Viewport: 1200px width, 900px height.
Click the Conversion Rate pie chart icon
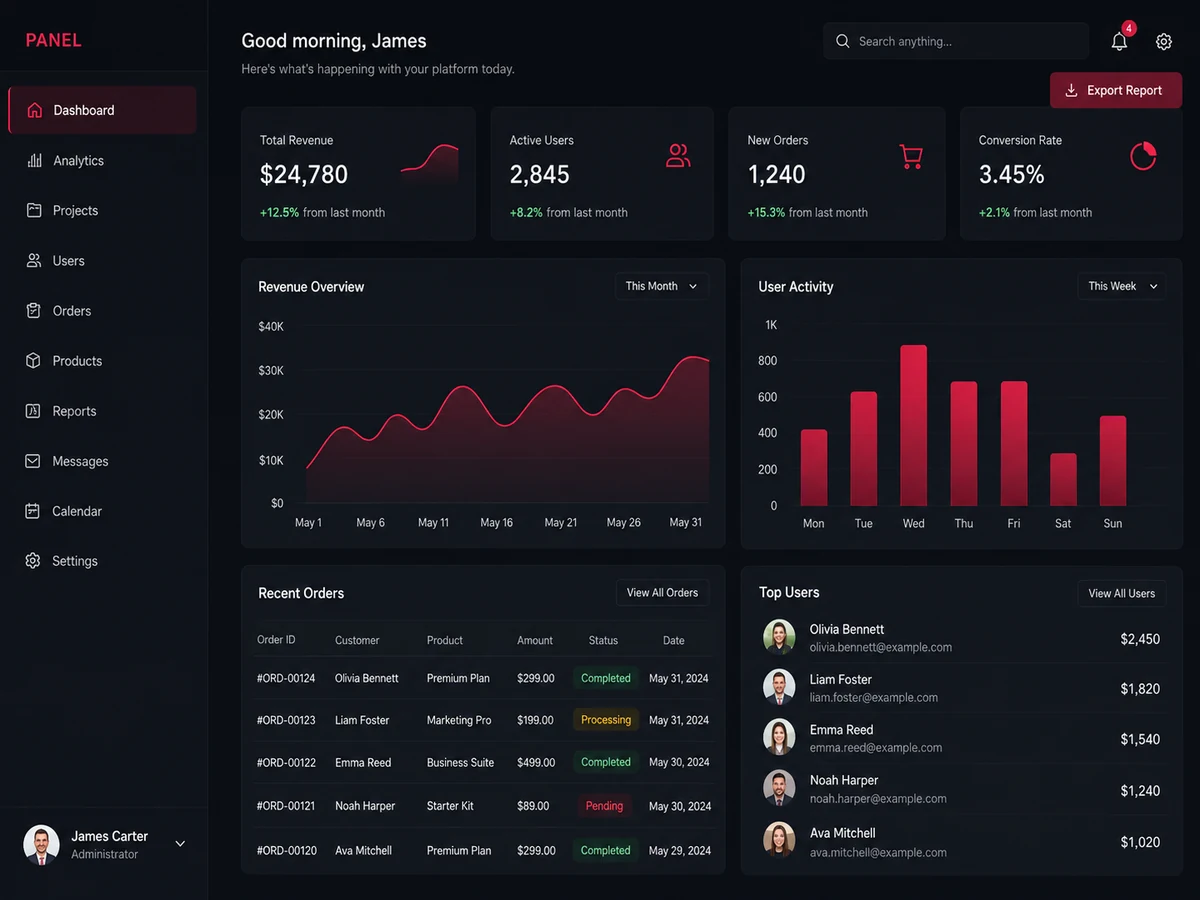(1143, 156)
